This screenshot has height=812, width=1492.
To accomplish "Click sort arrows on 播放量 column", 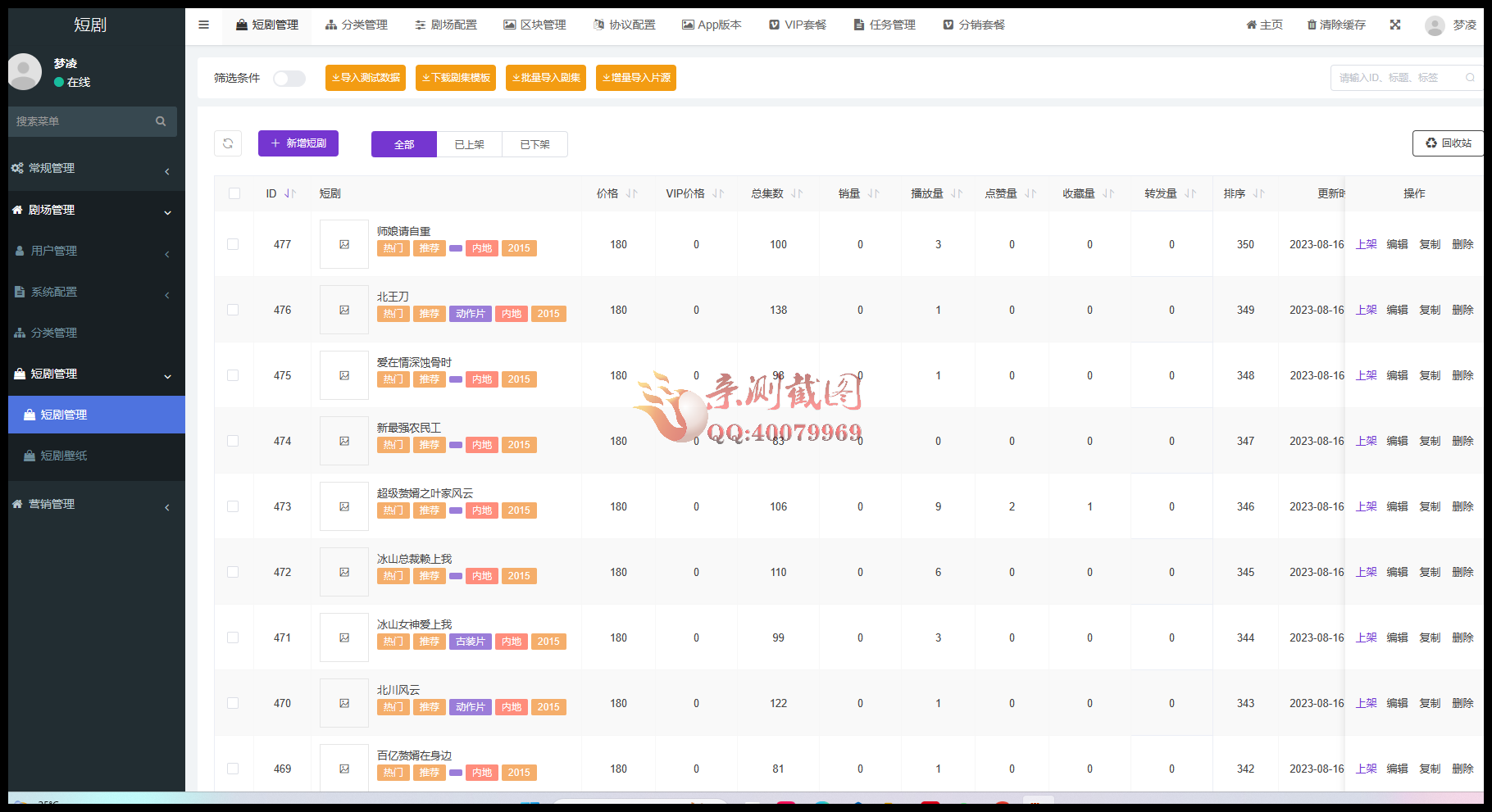I will [x=957, y=193].
